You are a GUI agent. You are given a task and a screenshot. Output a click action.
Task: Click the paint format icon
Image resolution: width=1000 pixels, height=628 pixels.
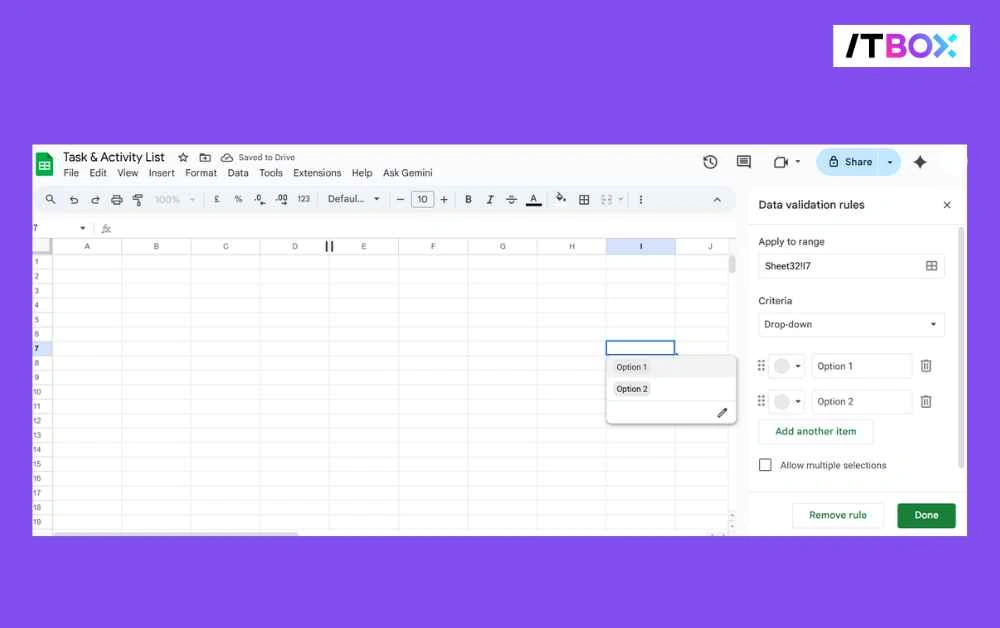[x=139, y=199]
